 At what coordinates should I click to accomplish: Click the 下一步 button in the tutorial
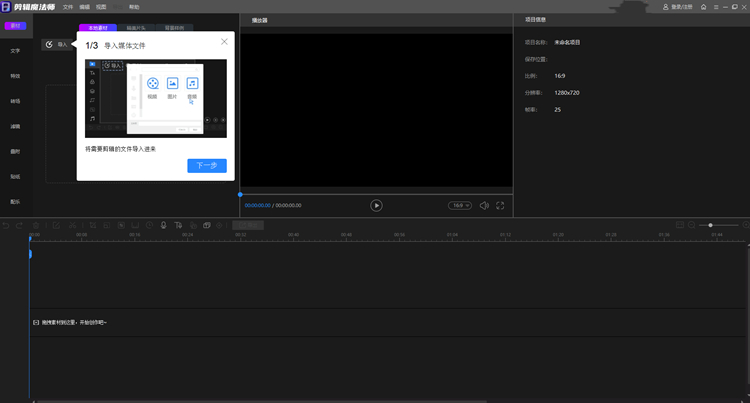tap(206, 165)
